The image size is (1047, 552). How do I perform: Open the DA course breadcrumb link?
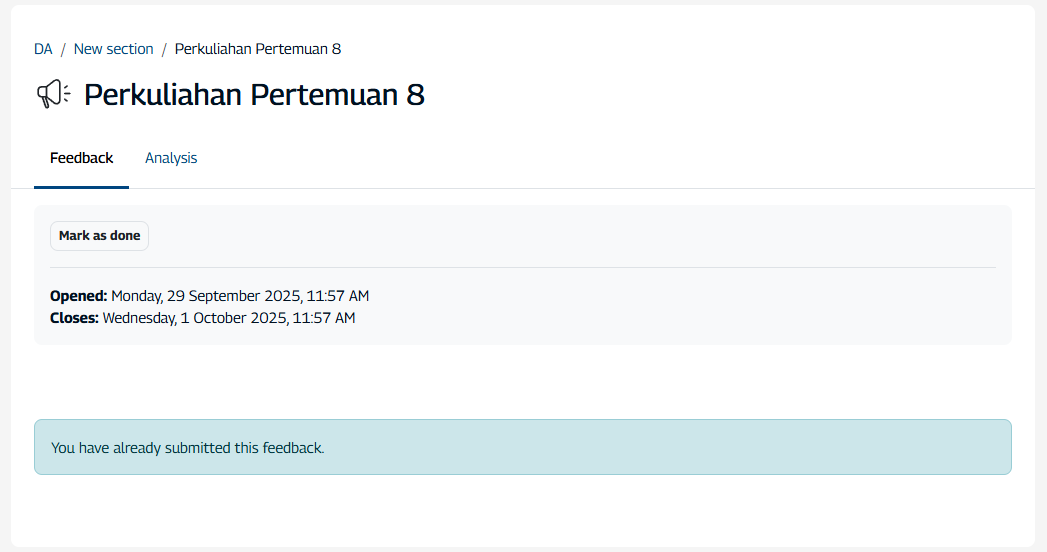43,49
